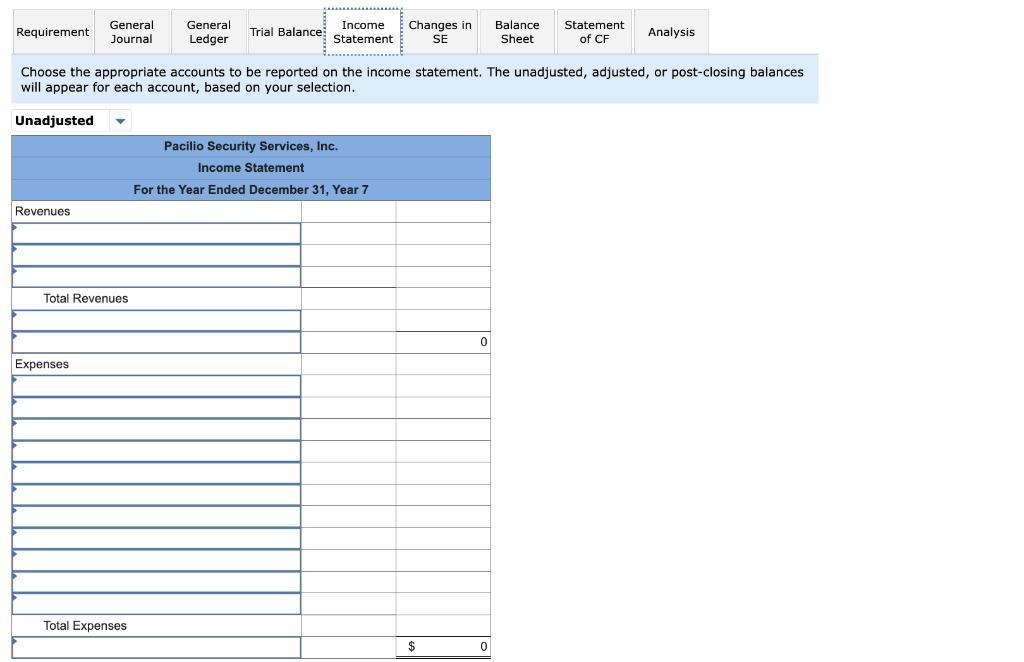Switch to the Statement of CF tab
1024x662 pixels.
(594, 31)
